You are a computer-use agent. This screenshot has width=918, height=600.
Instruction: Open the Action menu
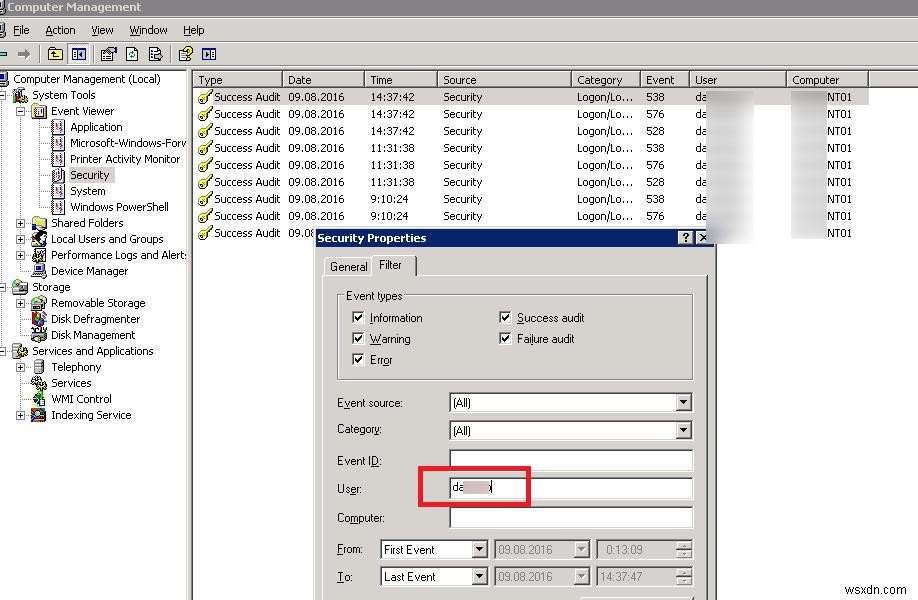tap(60, 29)
